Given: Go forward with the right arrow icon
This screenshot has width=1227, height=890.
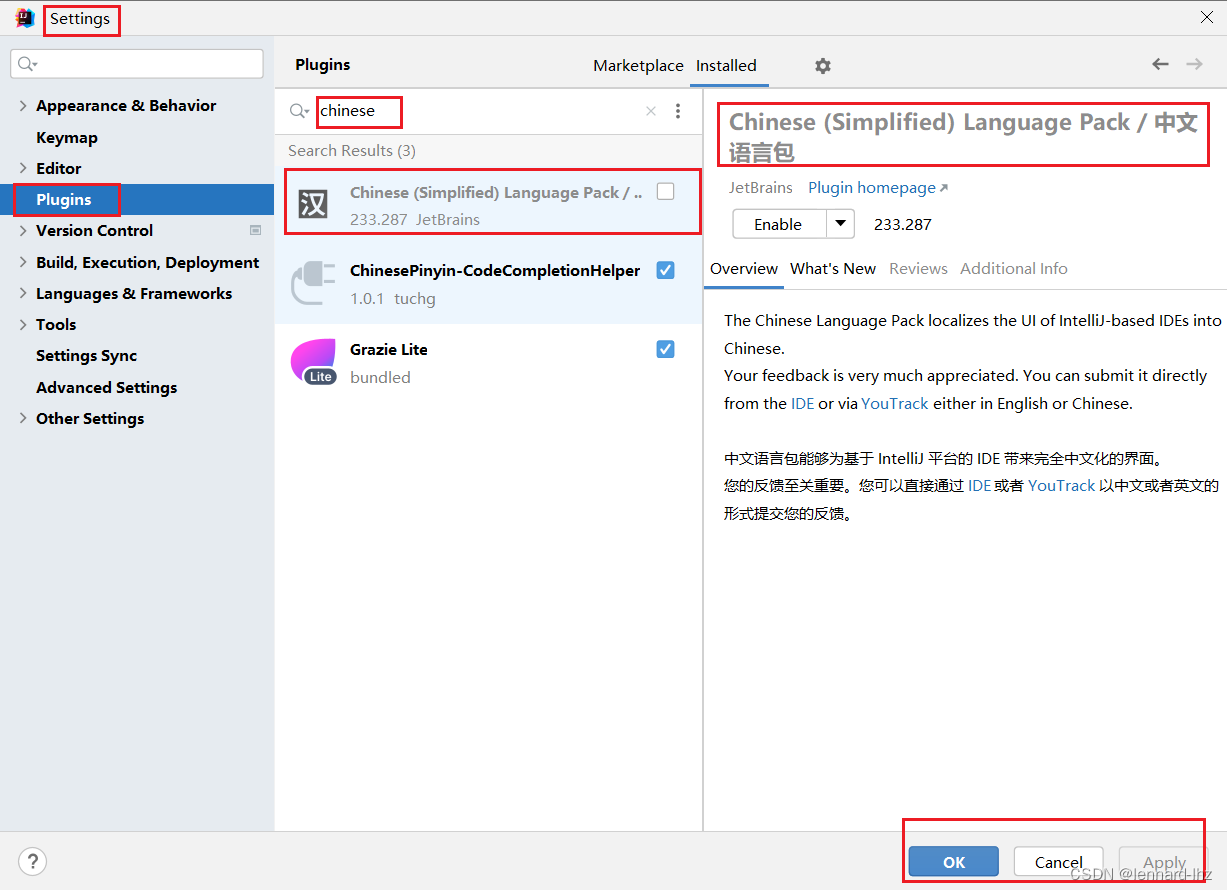Looking at the screenshot, I should click(x=1194, y=64).
